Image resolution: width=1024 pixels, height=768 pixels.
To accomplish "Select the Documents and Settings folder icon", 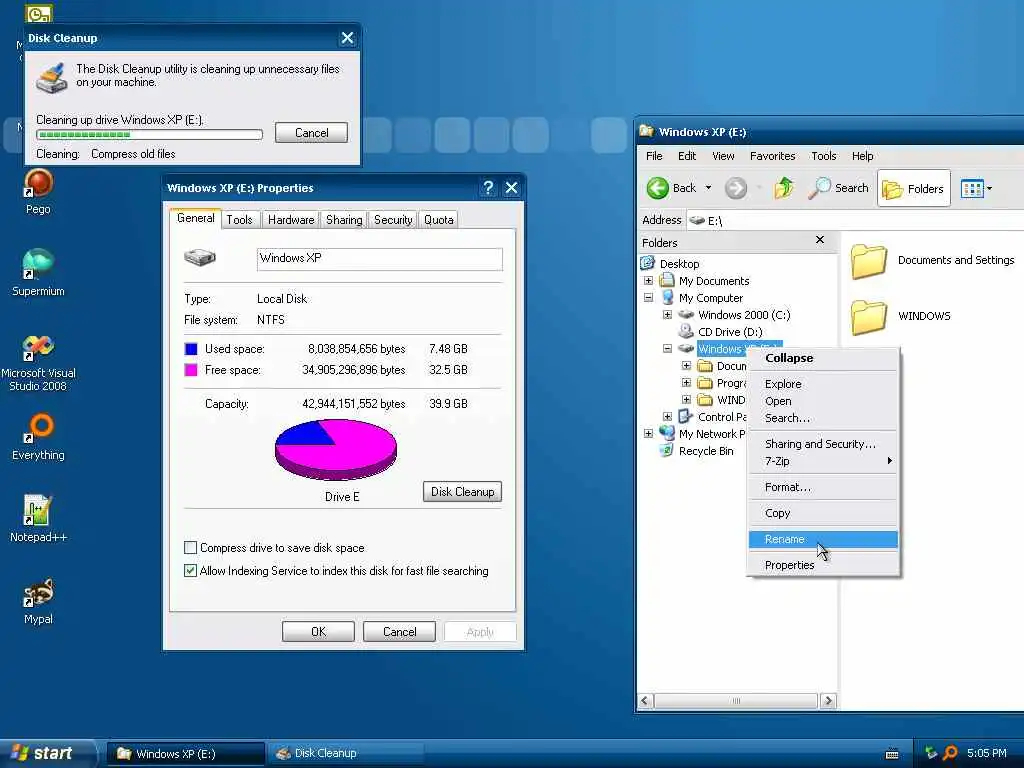I will click(x=869, y=260).
